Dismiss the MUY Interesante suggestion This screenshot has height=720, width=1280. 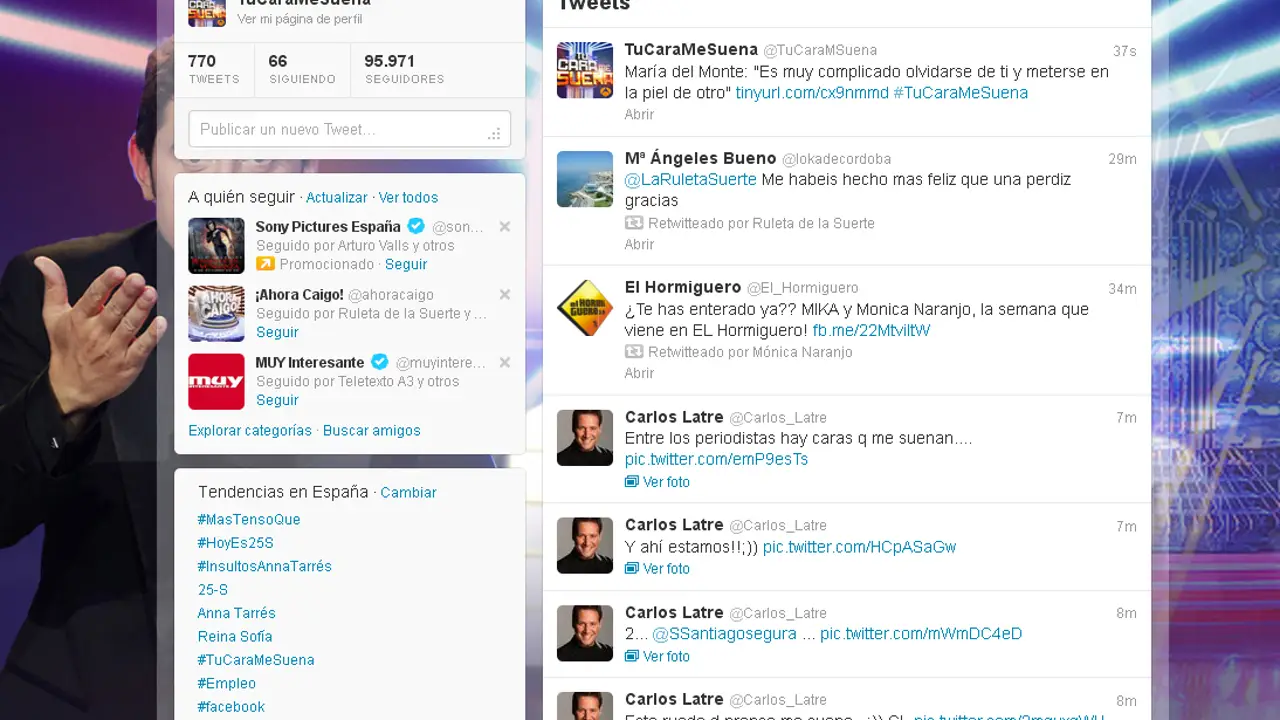click(x=505, y=363)
